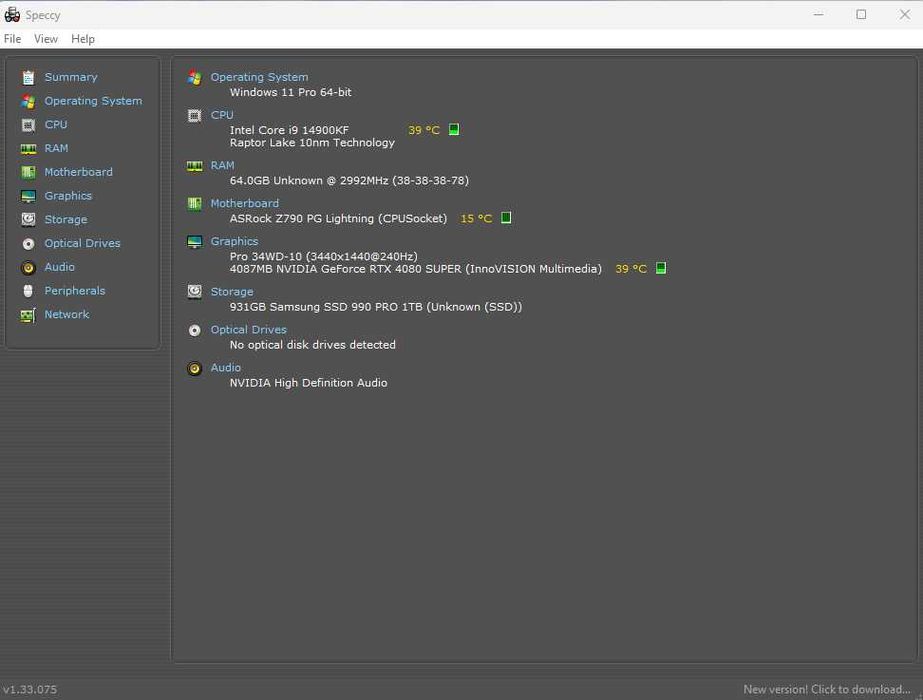
Task: Click the Graphics heading in summary panel
Action: point(234,241)
